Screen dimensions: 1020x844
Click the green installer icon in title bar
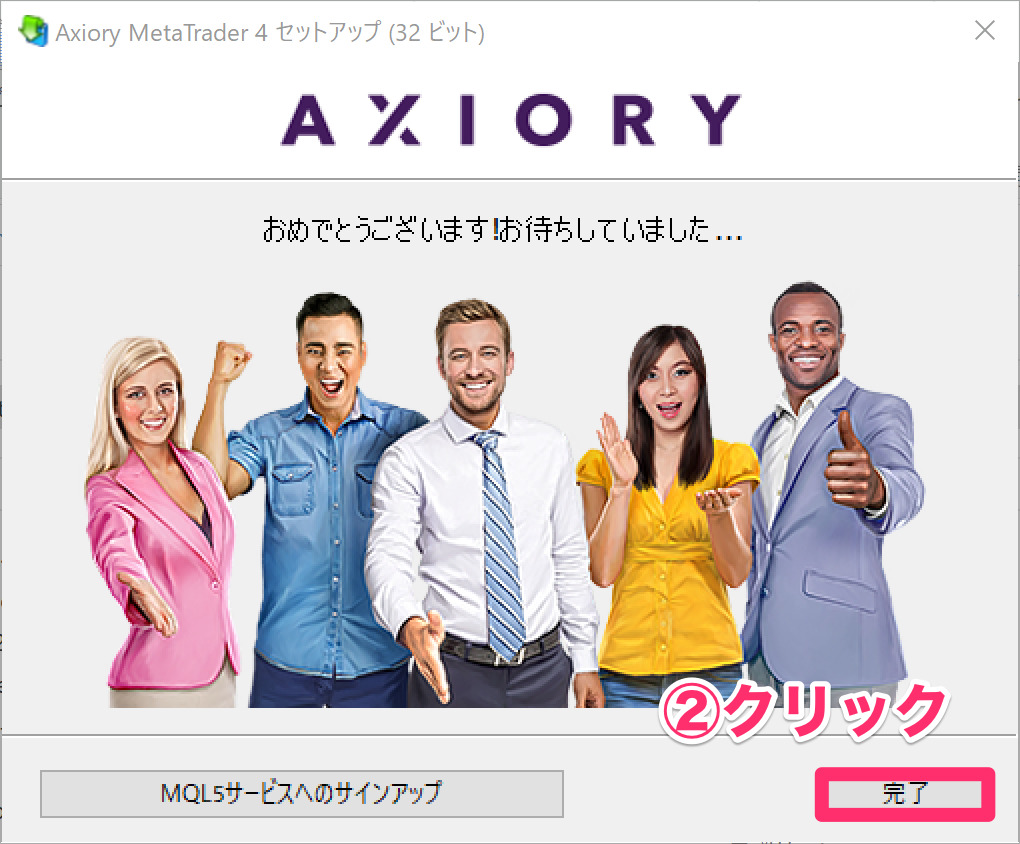pos(33,31)
